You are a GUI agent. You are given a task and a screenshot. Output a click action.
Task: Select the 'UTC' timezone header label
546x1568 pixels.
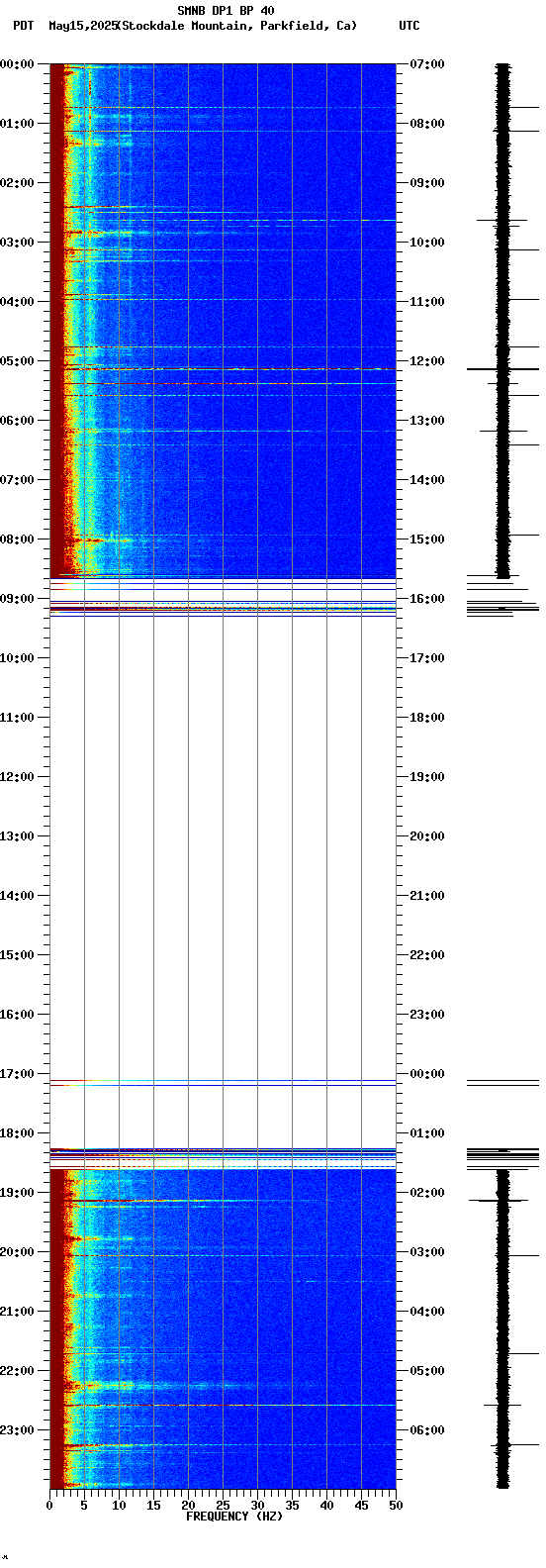409,26
